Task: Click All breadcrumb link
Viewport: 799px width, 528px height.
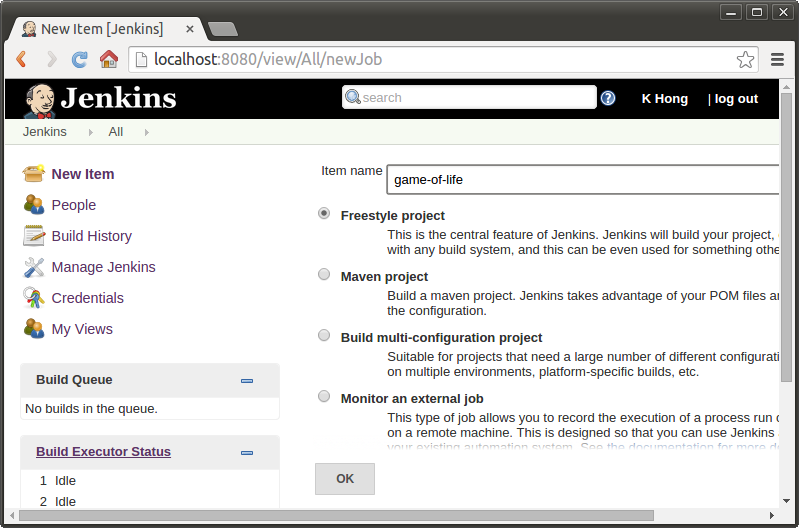Action: [116, 131]
